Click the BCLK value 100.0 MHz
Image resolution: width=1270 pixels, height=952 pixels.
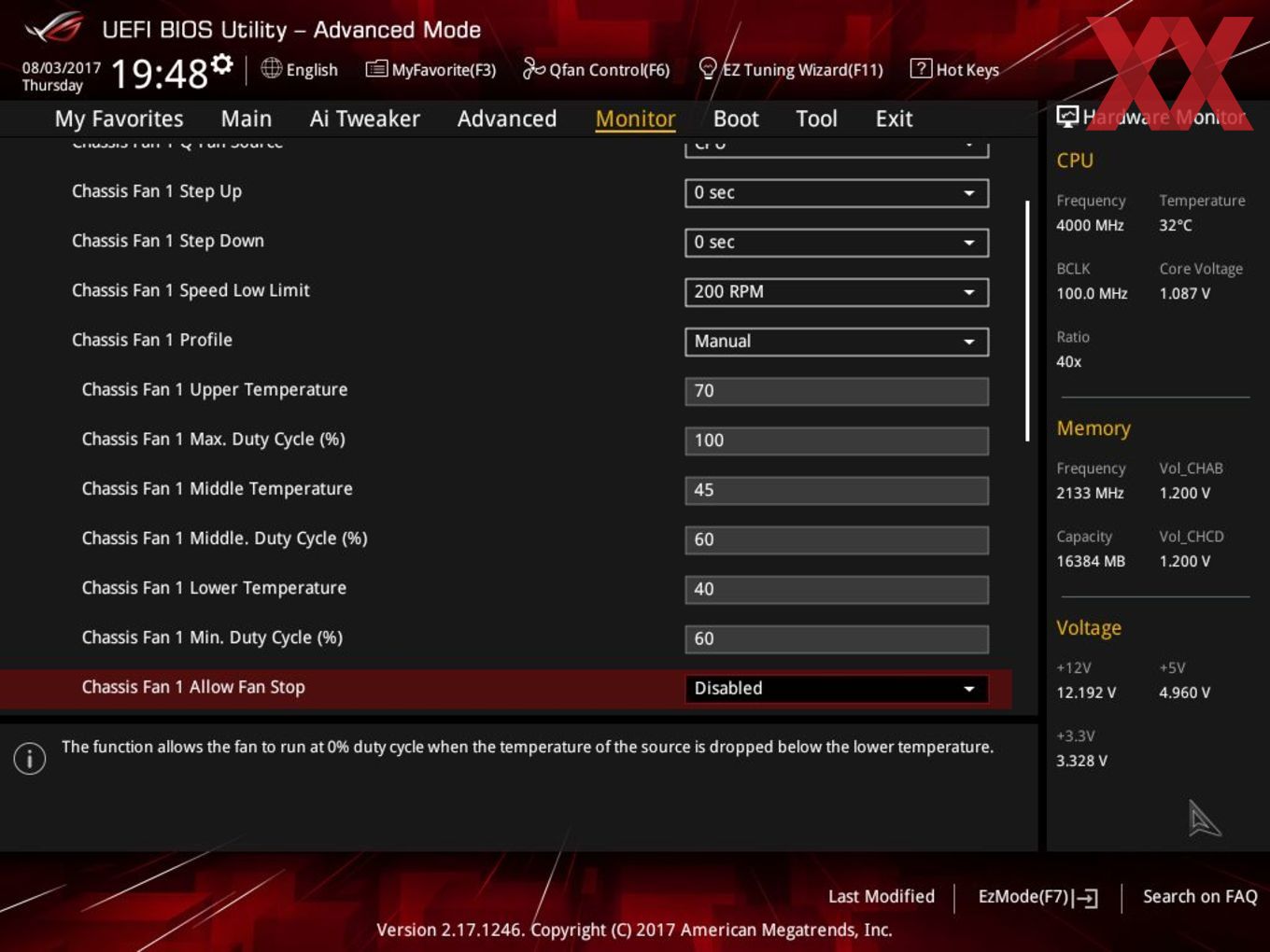(x=1092, y=293)
